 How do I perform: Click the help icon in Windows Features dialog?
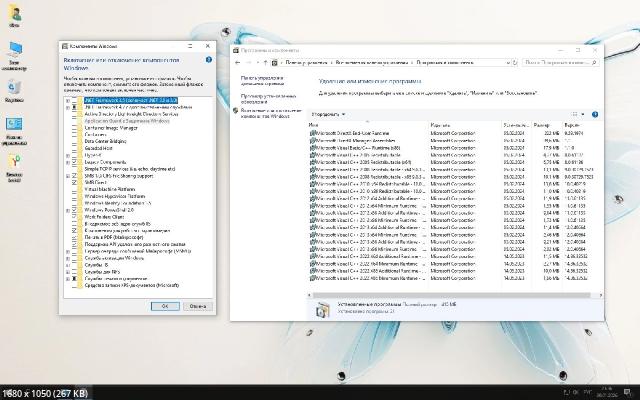click(207, 62)
